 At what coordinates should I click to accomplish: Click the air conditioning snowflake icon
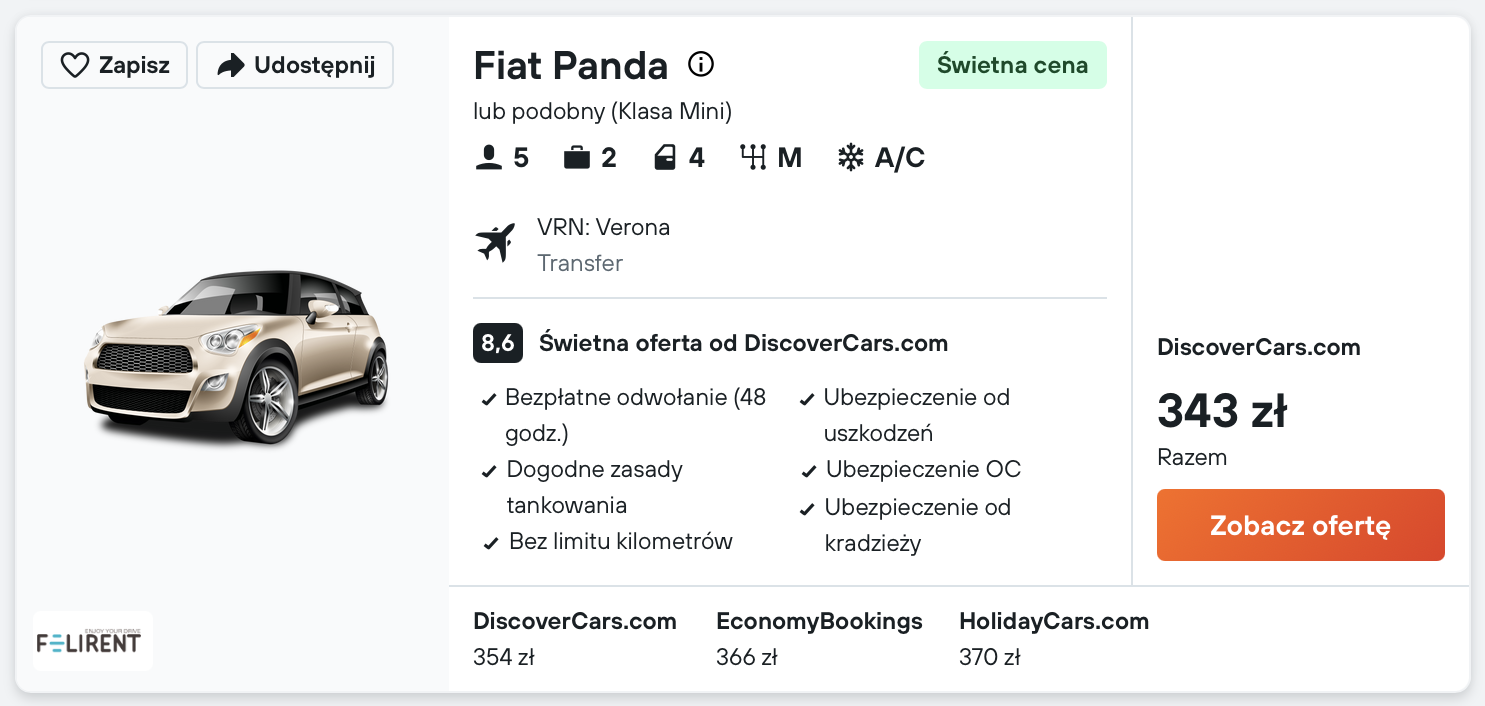click(x=850, y=158)
